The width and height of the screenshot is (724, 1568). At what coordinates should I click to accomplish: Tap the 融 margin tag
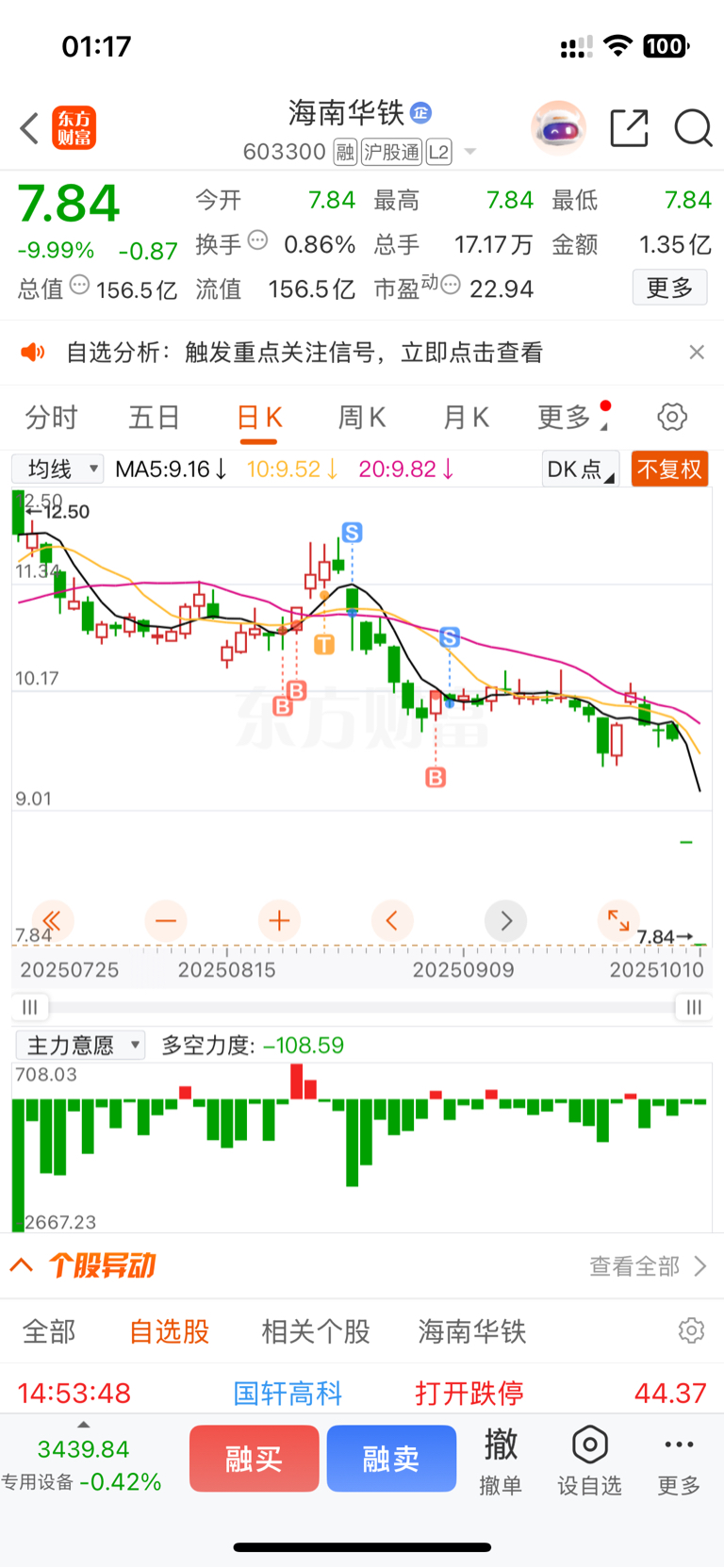[345, 152]
